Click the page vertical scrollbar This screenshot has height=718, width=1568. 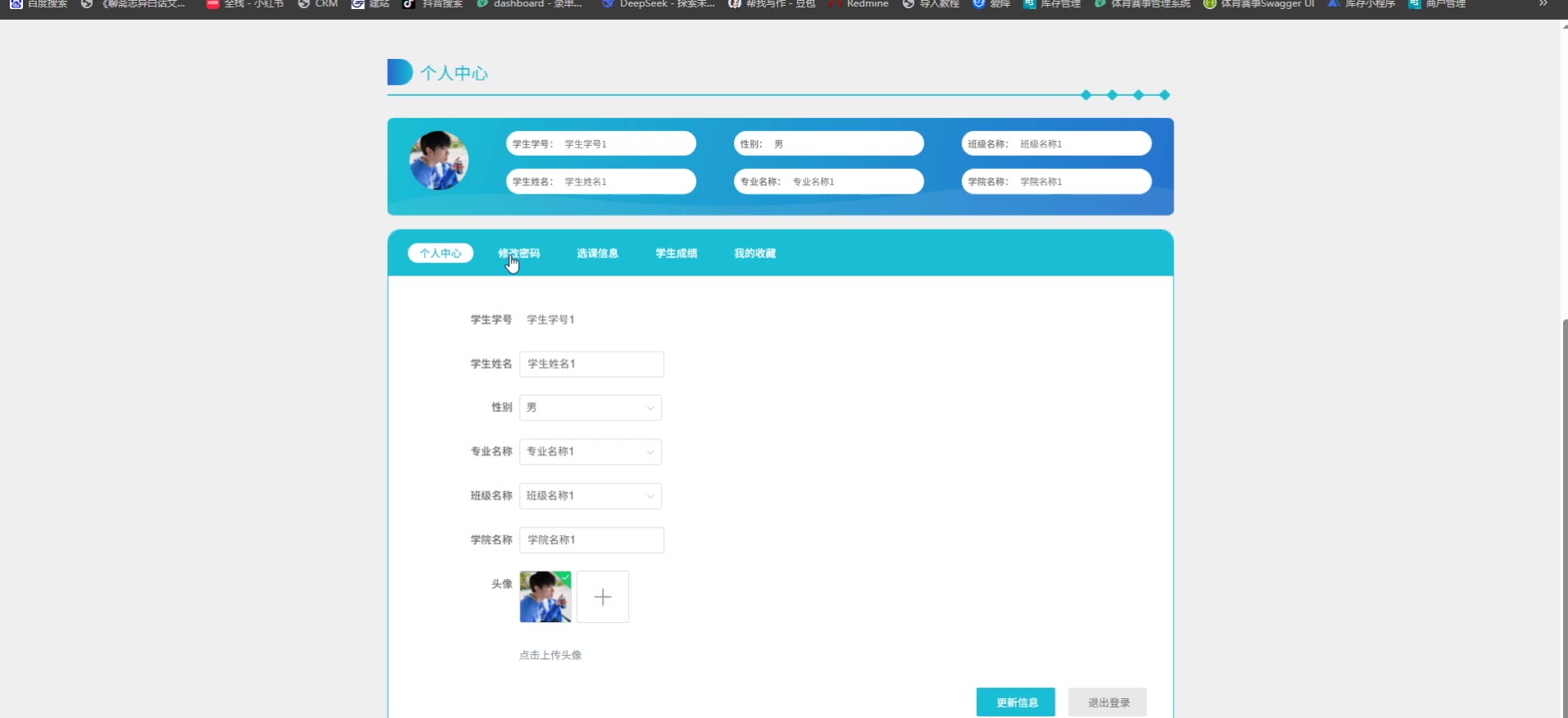pos(1564,516)
